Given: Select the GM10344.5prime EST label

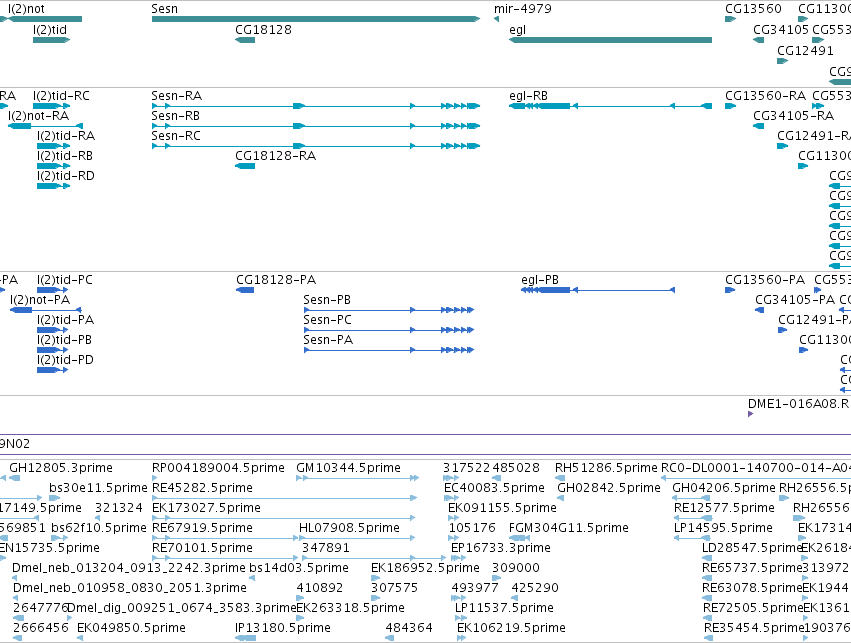Looking at the screenshot, I should click(x=348, y=468).
